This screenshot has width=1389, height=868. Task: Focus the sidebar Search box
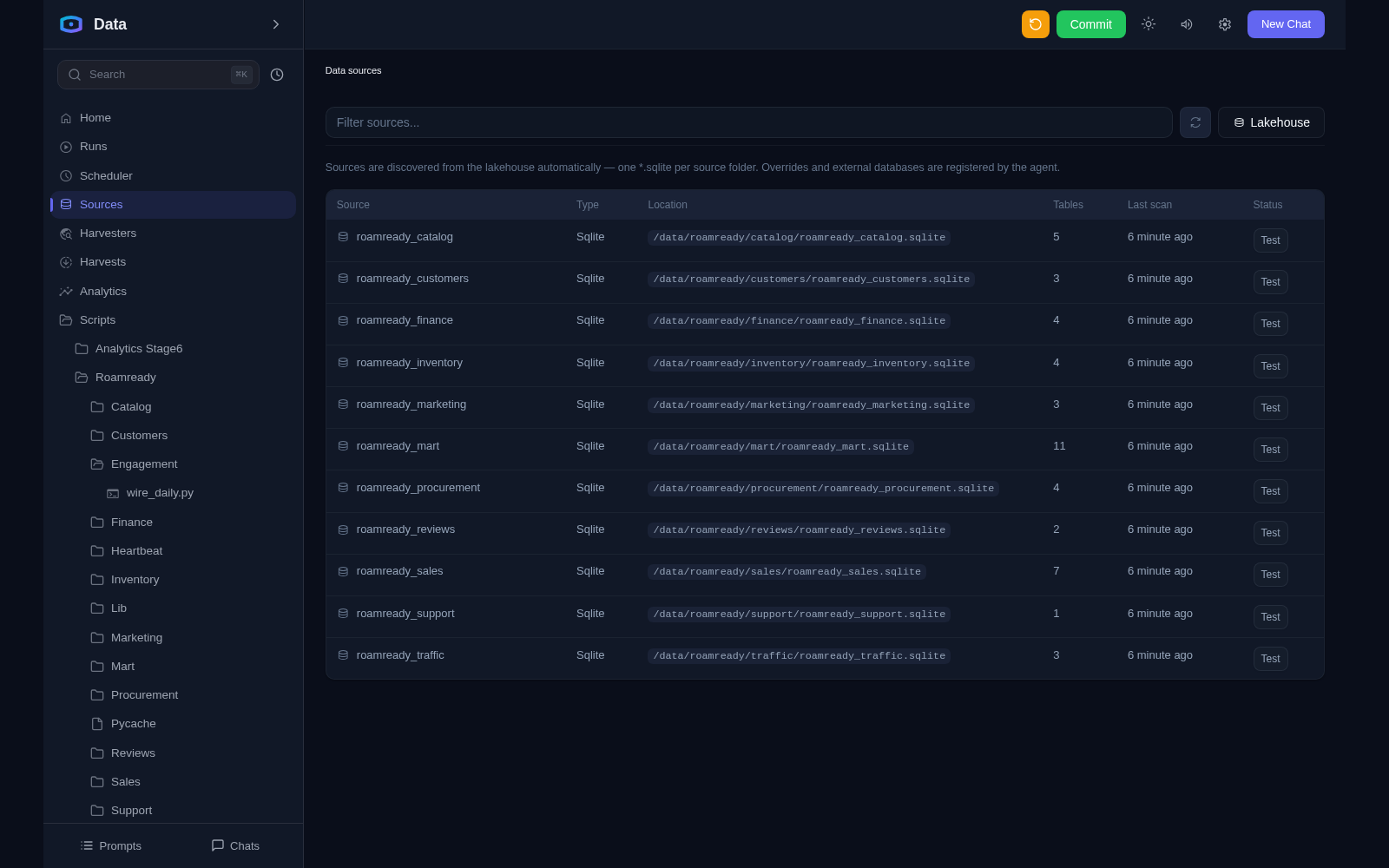click(x=158, y=75)
